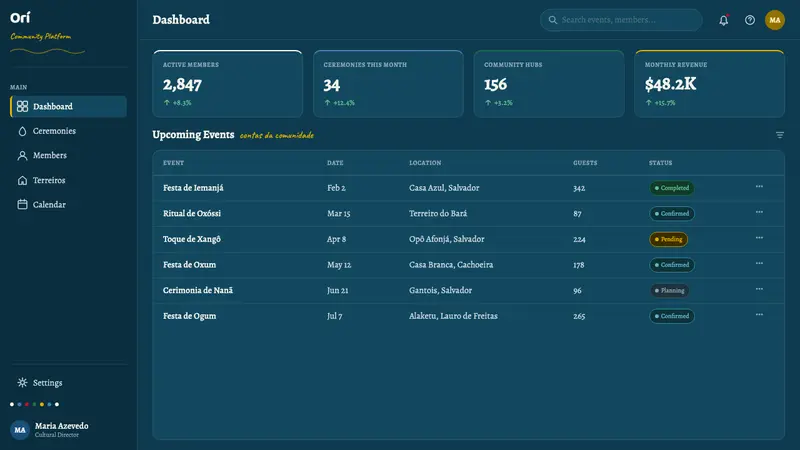Click the Upcoming Events heading
The height and width of the screenshot is (450, 800).
coord(193,135)
